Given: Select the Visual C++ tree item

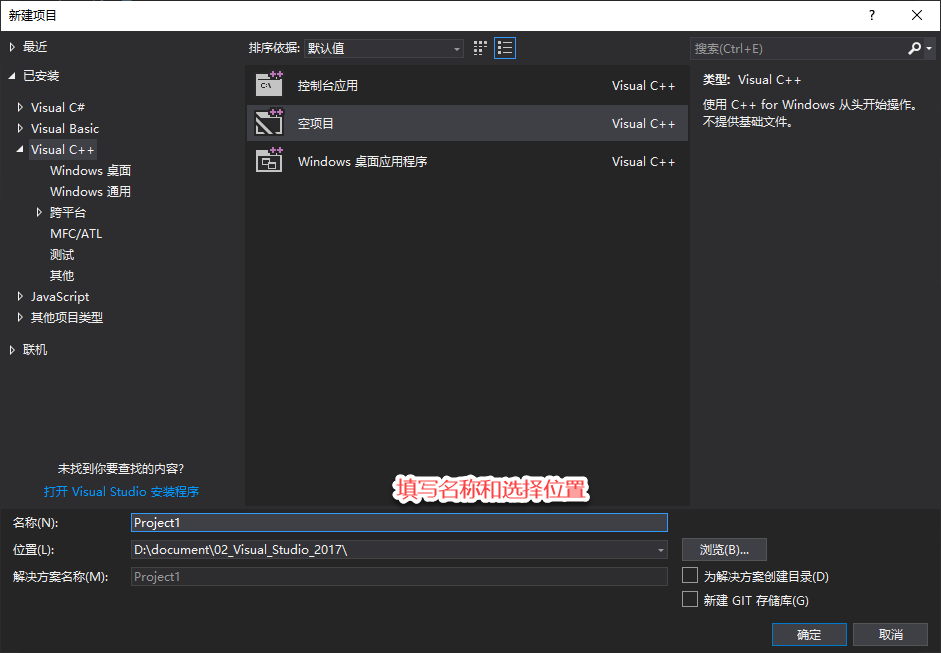Looking at the screenshot, I should coord(62,149).
